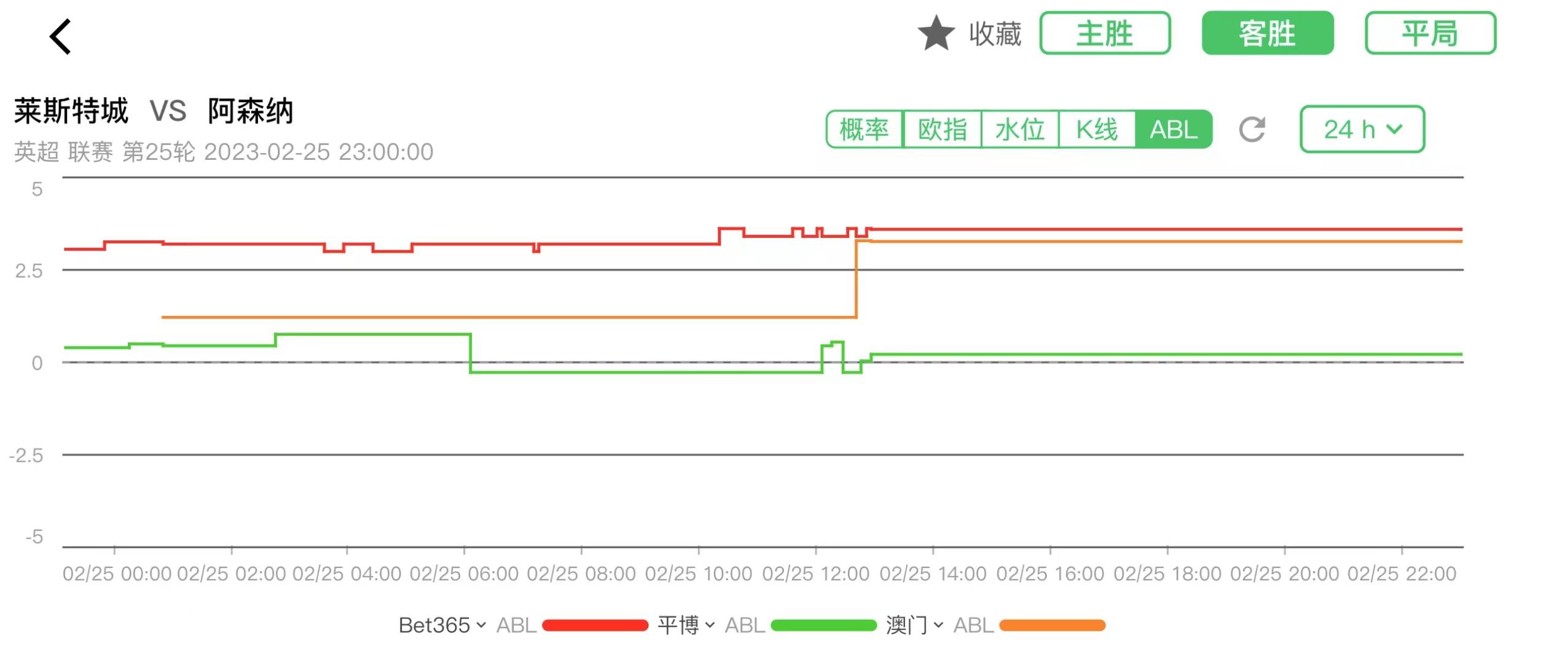
Task: Toggle the 客胜 selection off
Action: click(1267, 34)
